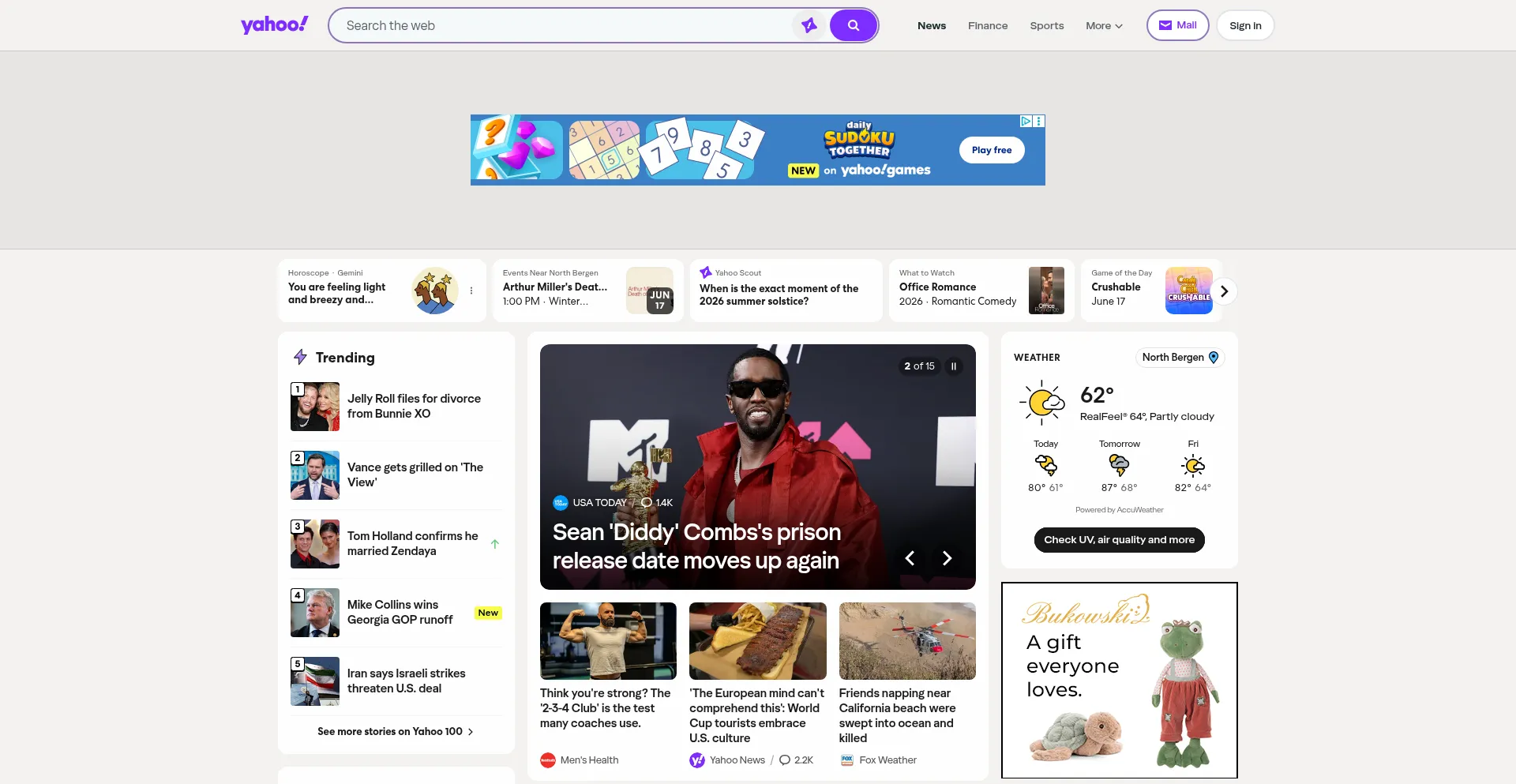
Task: Click the Yahoo logo
Action: [274, 25]
